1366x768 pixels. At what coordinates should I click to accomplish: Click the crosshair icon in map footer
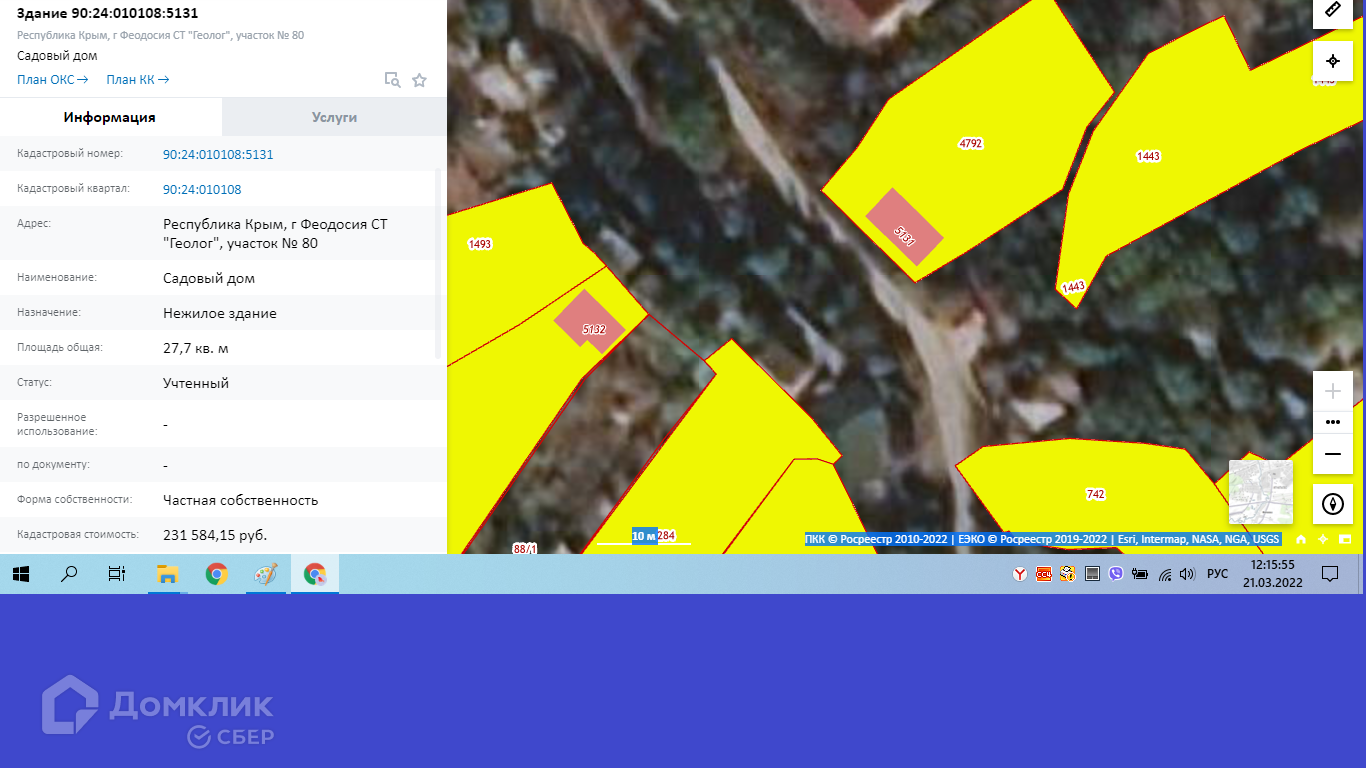coord(1323,539)
